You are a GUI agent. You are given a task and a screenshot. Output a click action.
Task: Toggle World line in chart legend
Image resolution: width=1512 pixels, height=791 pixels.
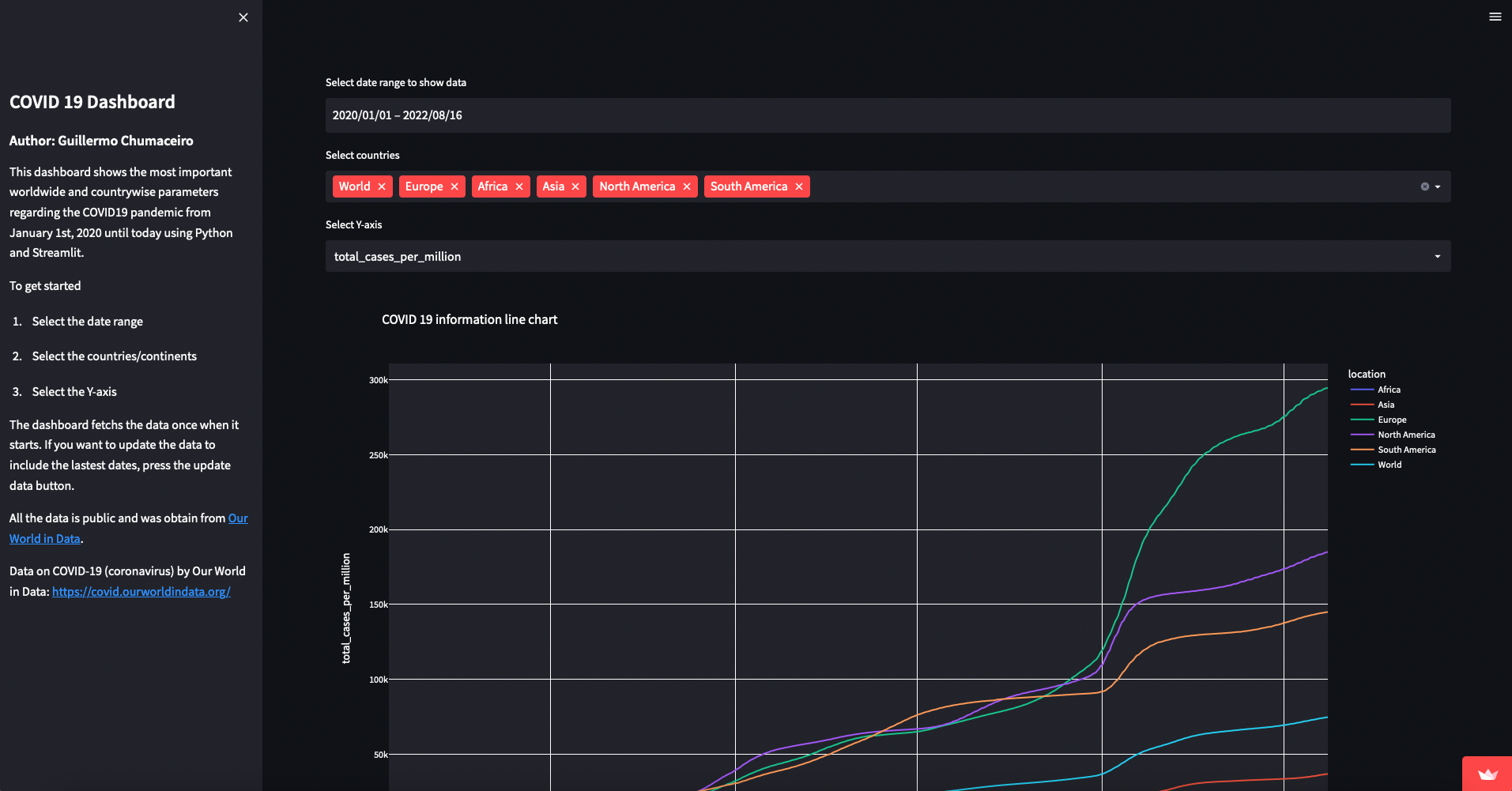point(1389,465)
